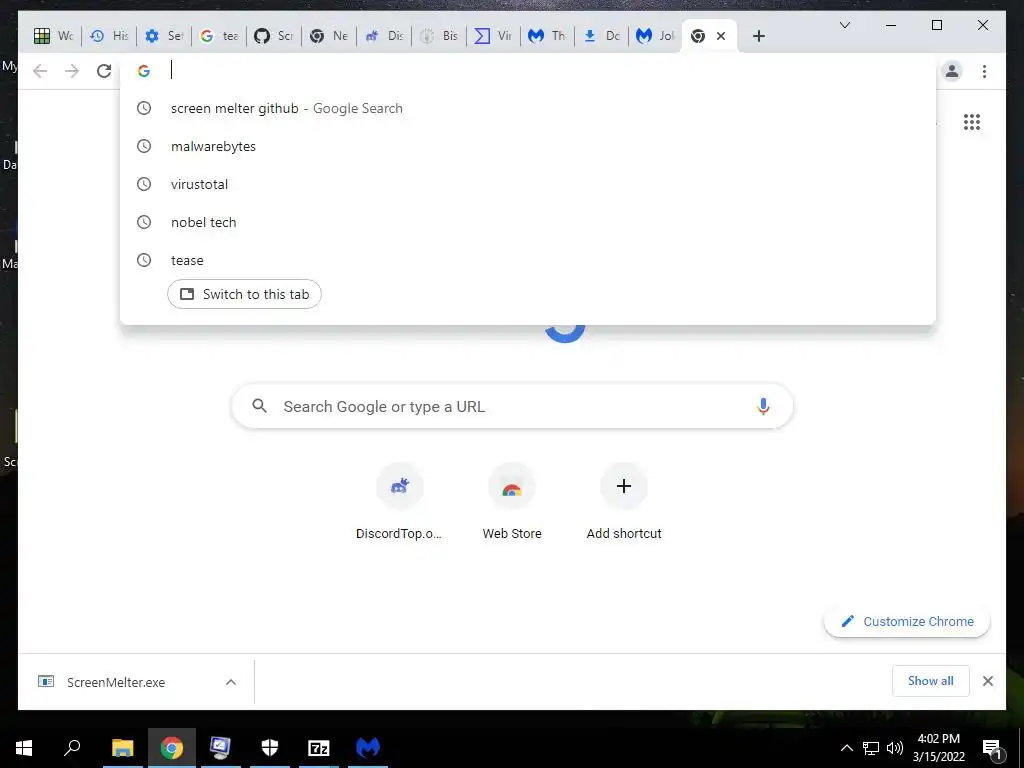Viewport: 1024px width, 768px height.
Task: Open Malwarebytes from the taskbar
Action: pos(368,748)
